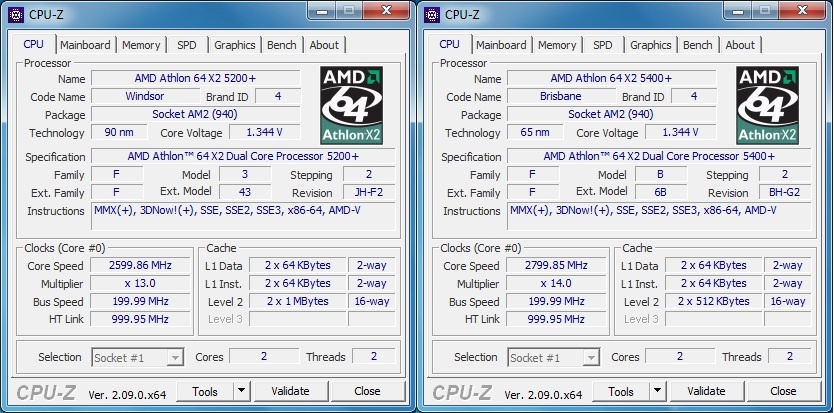Click CPU-Z app icon in right window title bar
The height and width of the screenshot is (413, 834).
click(x=432, y=15)
